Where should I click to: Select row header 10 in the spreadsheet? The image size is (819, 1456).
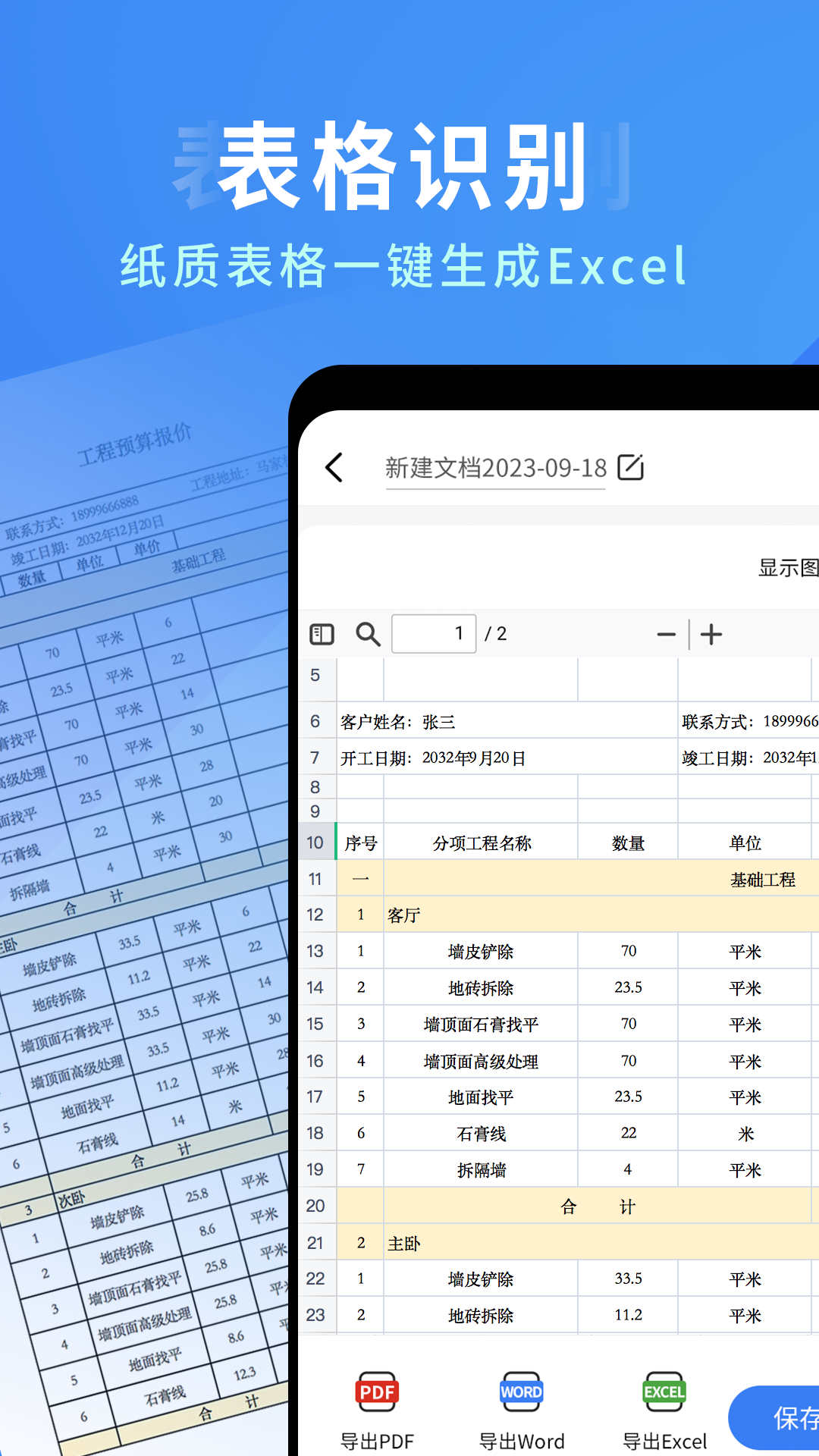click(x=315, y=843)
